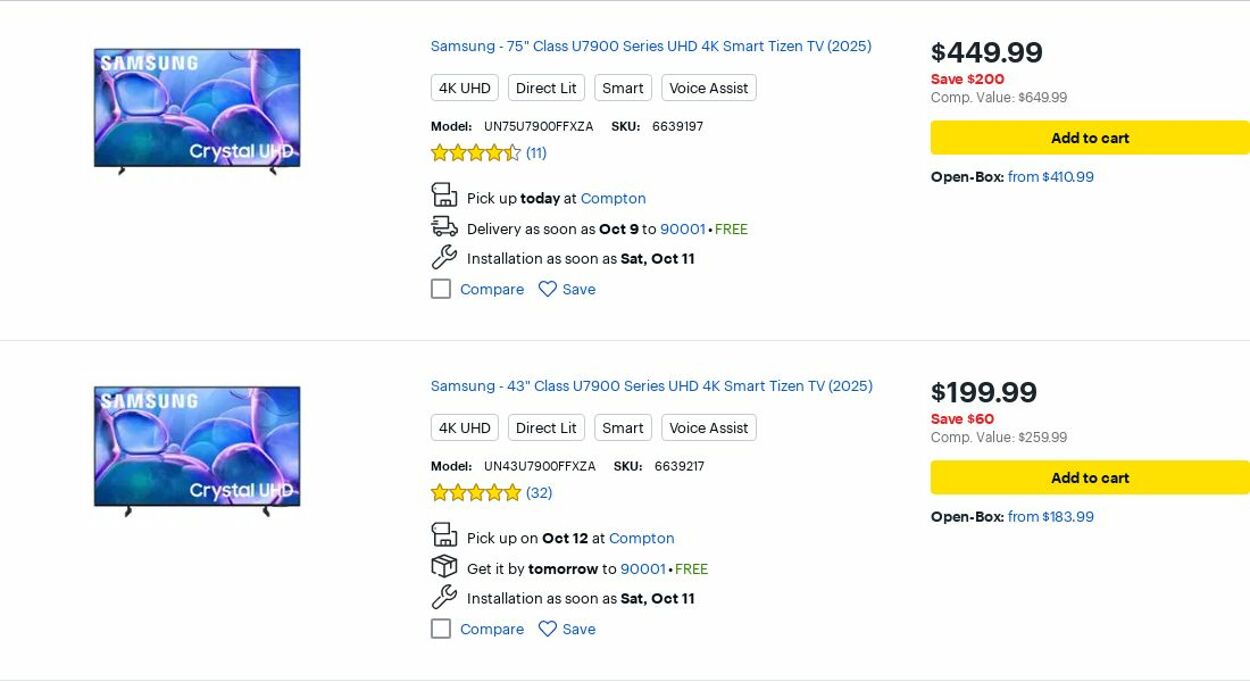Click the delivery truck icon for the 75" TV

pyautogui.click(x=444, y=227)
